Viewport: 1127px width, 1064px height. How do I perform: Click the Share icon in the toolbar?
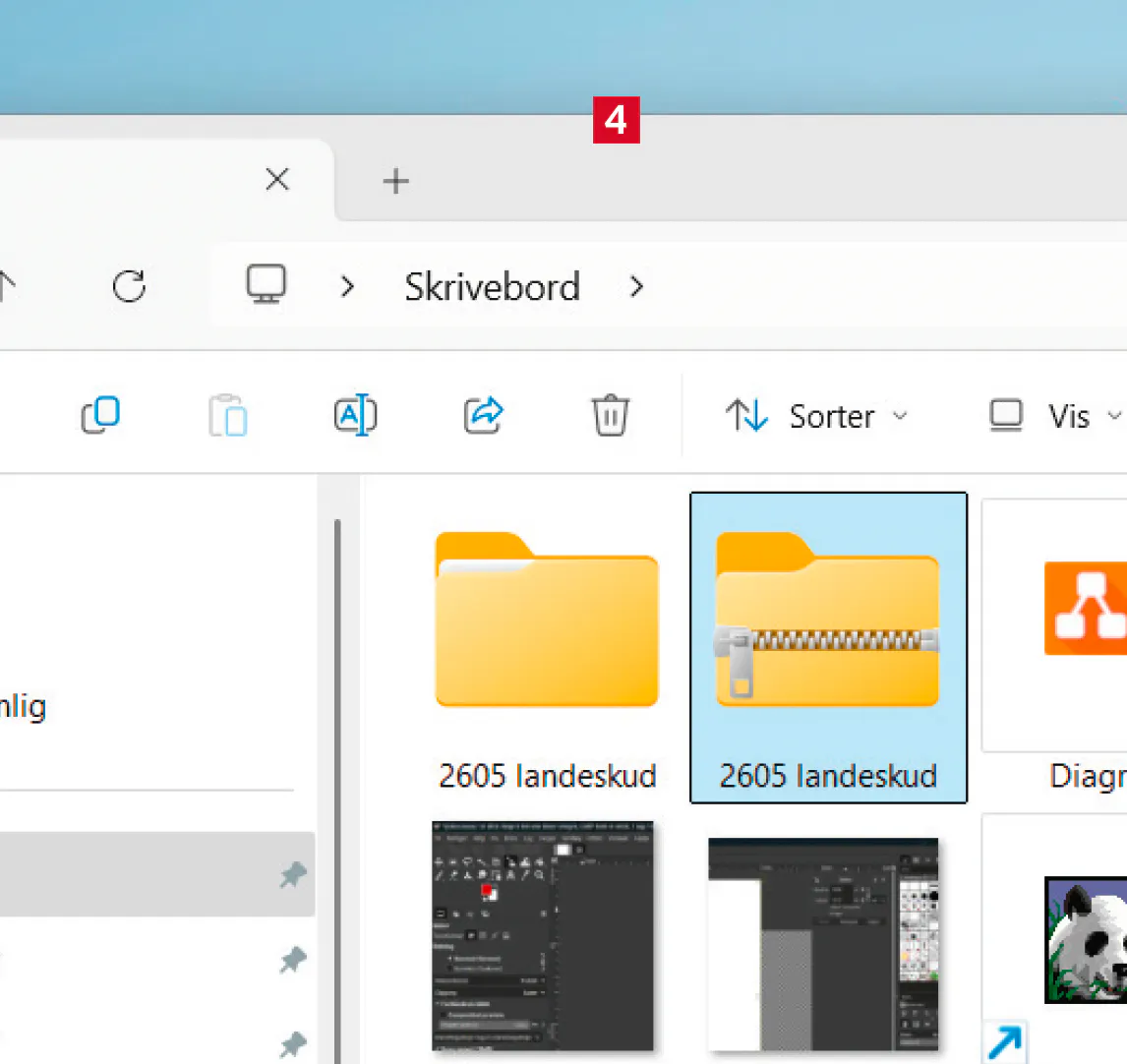tap(483, 415)
